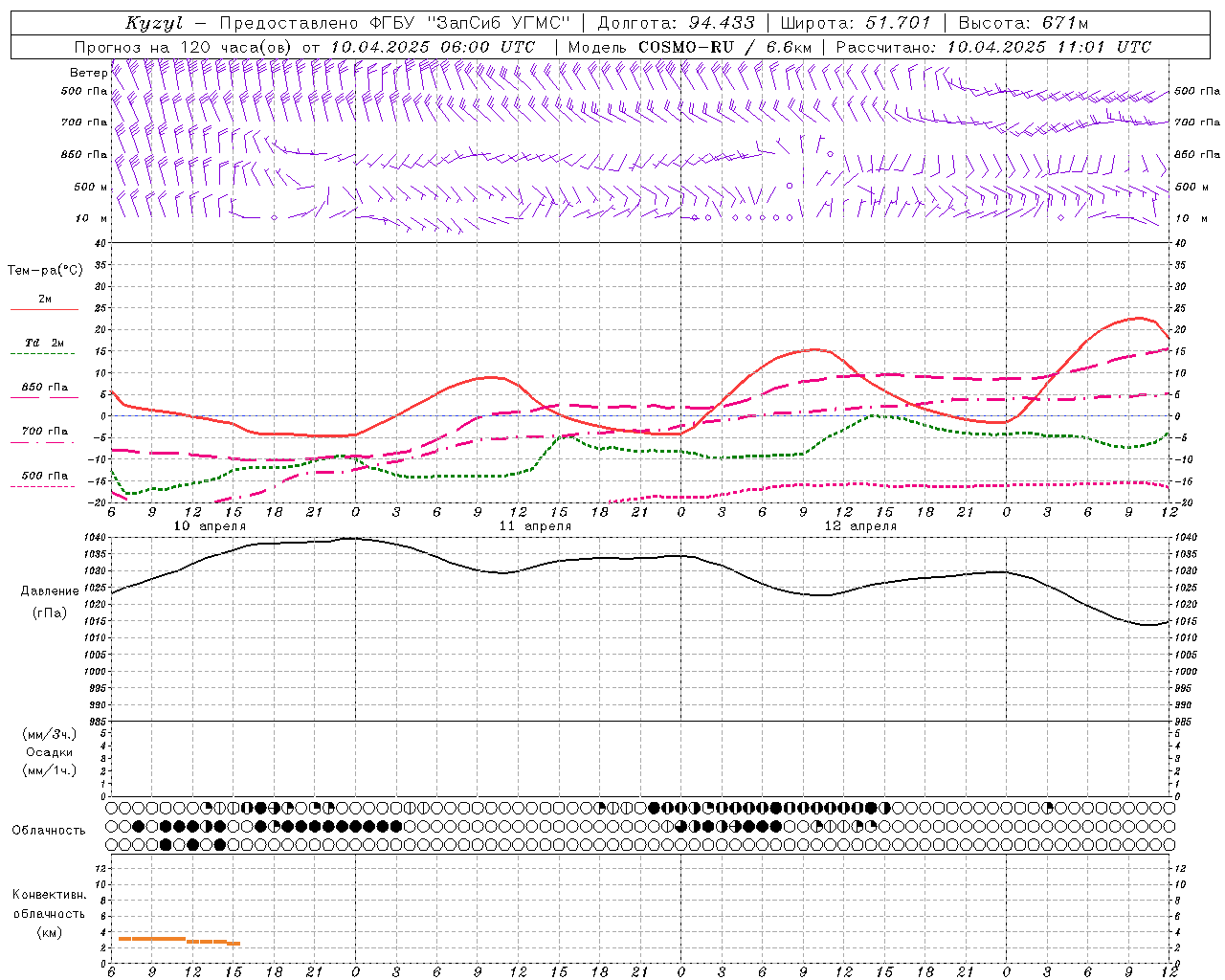Click the 12 value on left convective cloud axis

coord(100,868)
